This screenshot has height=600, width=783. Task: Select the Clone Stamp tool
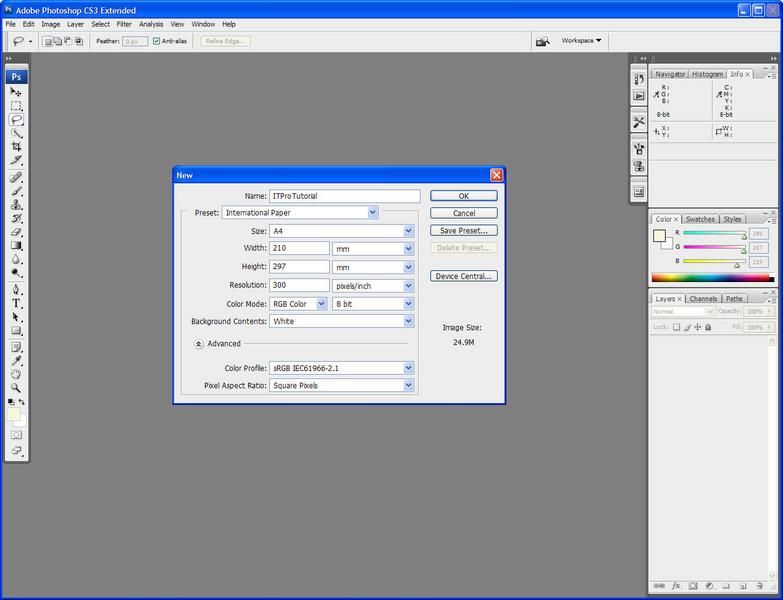tap(16, 205)
